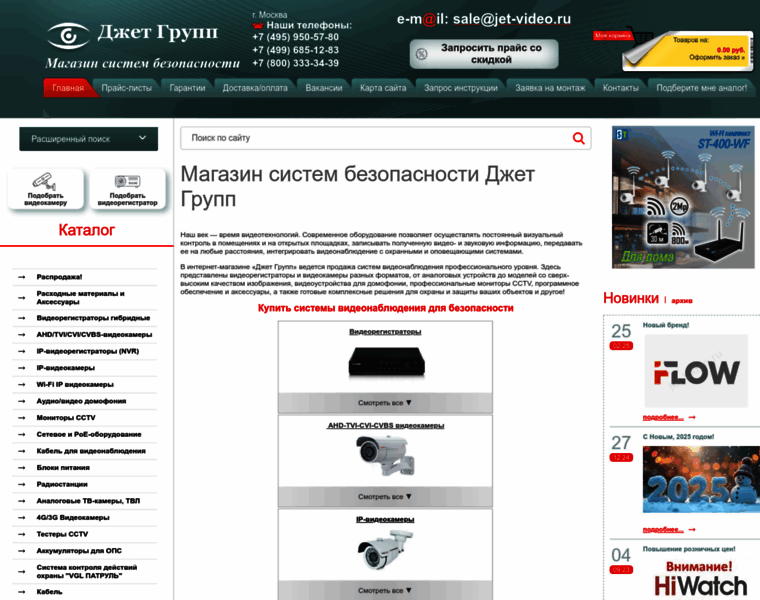
Task: Click the 'Поиск по сайту' search field
Action: click(x=375, y=139)
